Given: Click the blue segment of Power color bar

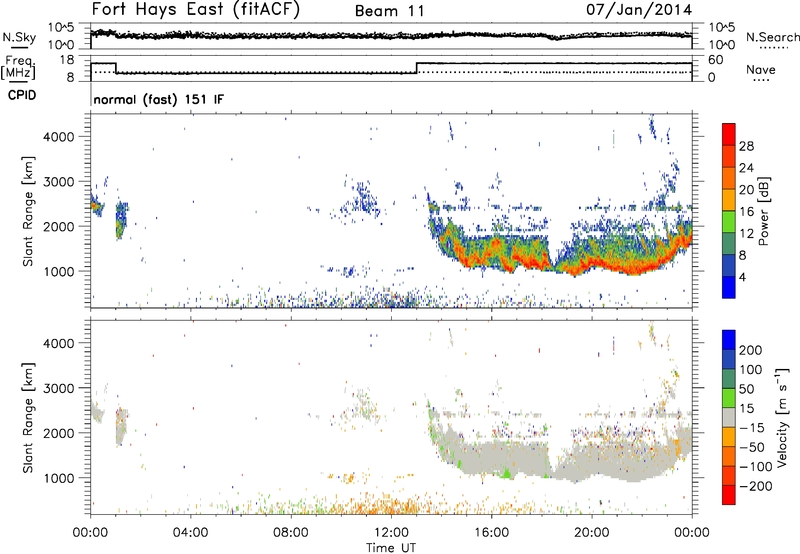Looking at the screenshot, I should click(x=729, y=287).
